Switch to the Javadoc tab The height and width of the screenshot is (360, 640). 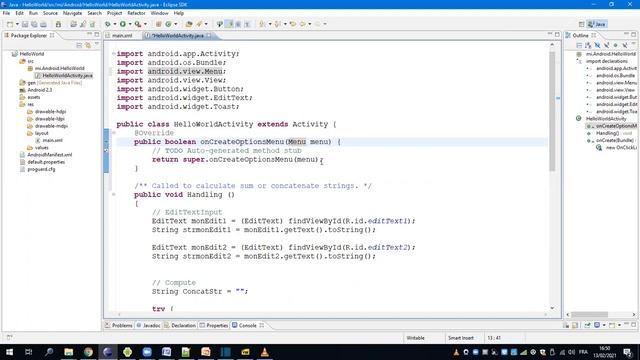point(148,325)
